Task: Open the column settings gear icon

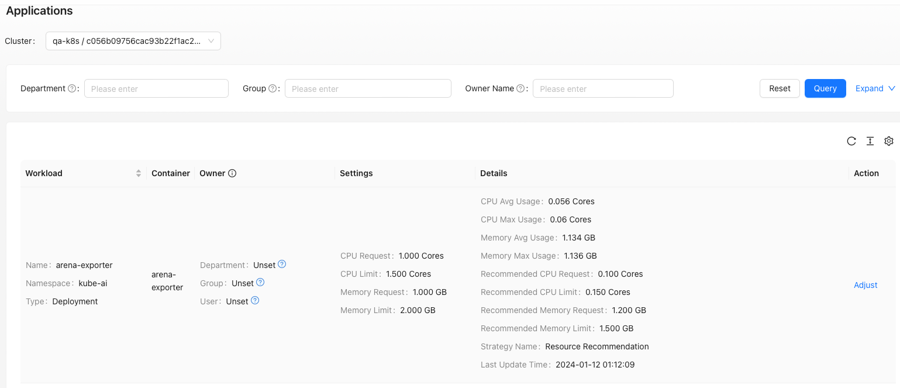Action: pyautogui.click(x=889, y=141)
